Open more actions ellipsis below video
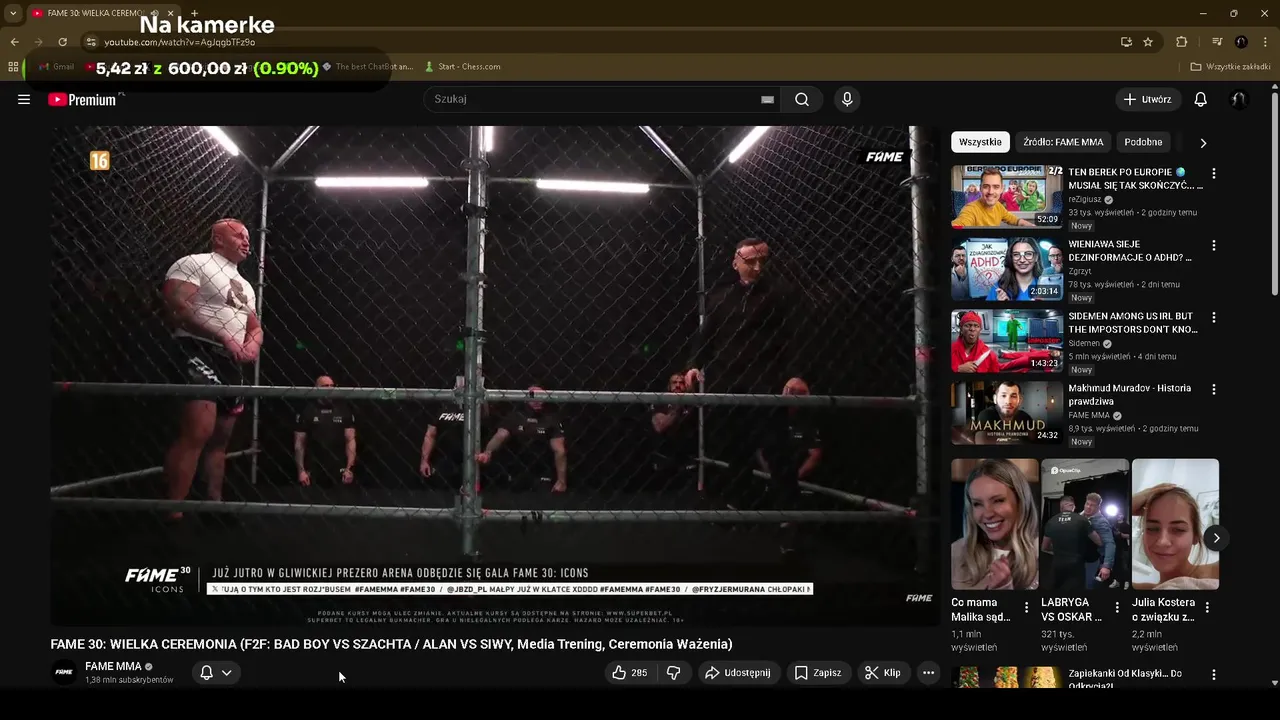 click(928, 673)
